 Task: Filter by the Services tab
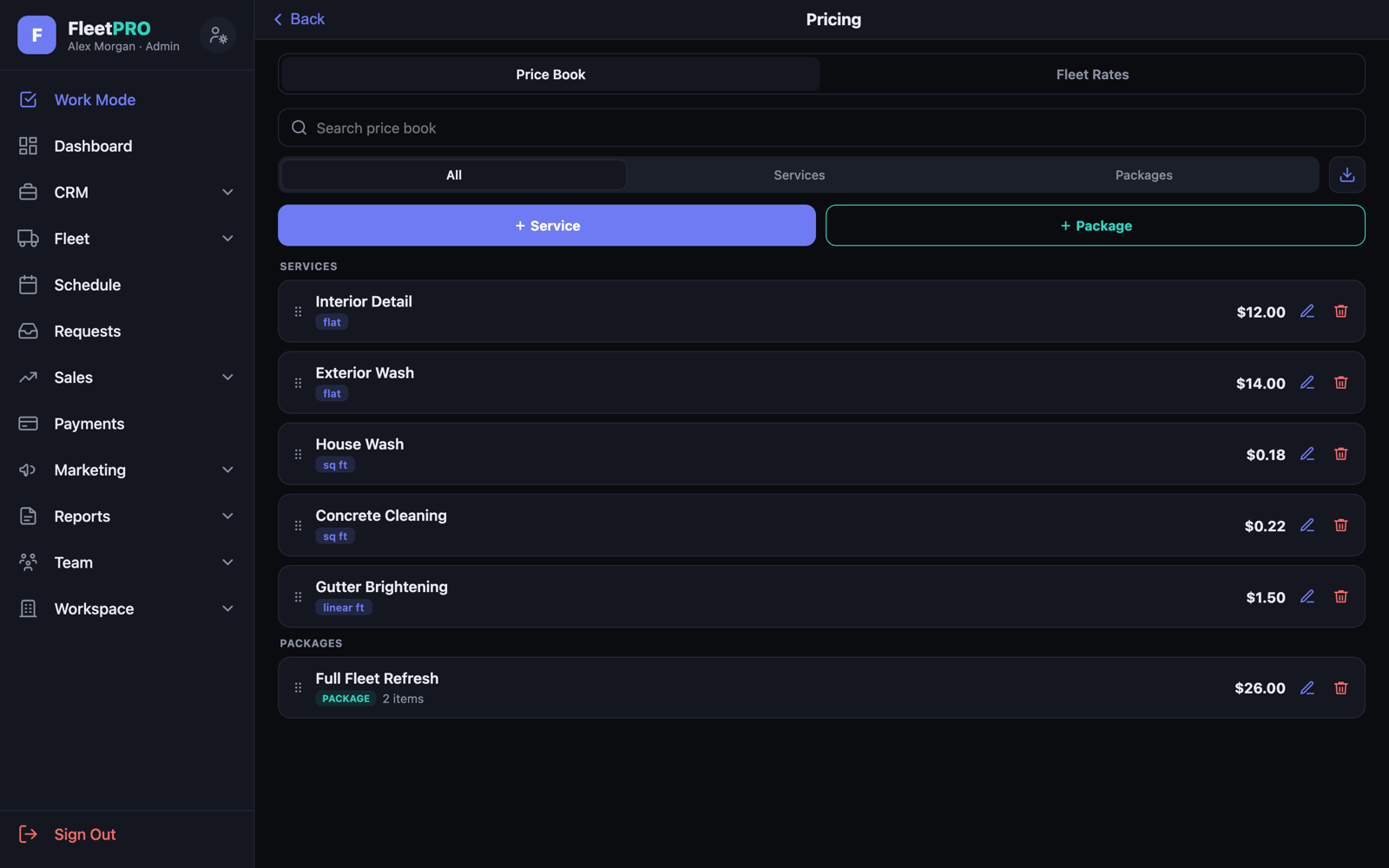pos(800,175)
